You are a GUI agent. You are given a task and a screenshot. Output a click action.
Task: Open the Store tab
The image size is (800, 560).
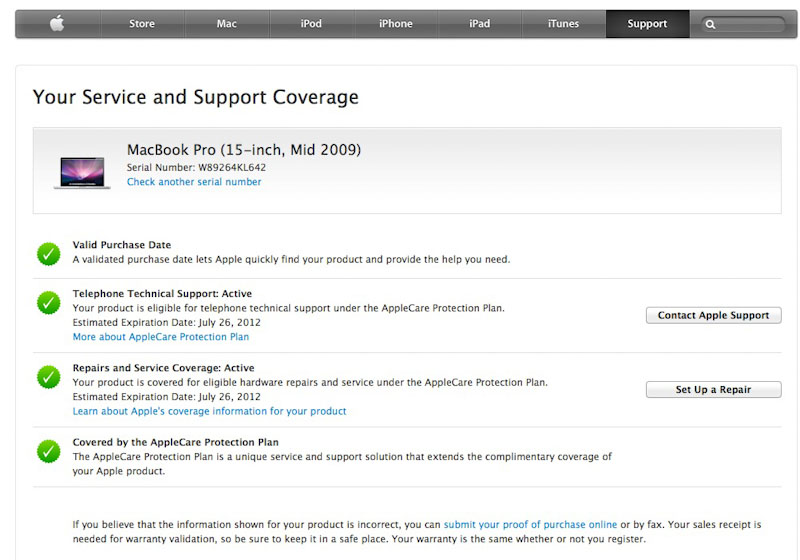pyautogui.click(x=142, y=24)
